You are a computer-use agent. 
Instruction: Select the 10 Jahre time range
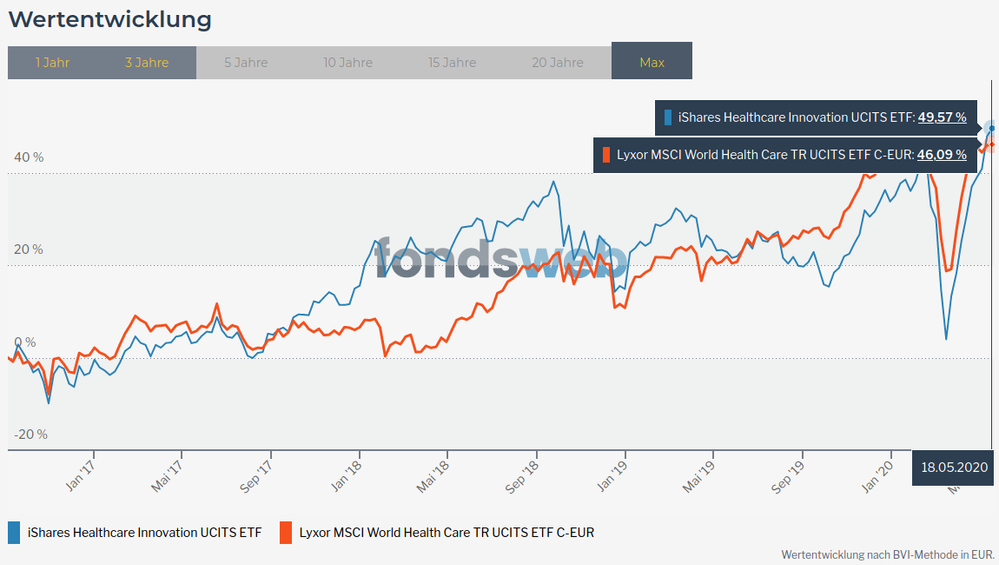point(348,62)
